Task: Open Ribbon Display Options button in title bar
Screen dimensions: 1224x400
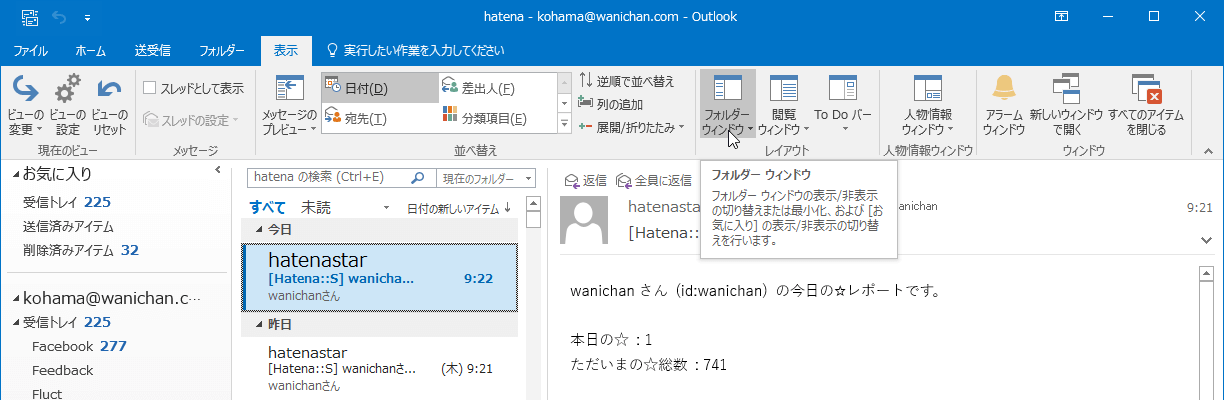Action: [x=1062, y=17]
